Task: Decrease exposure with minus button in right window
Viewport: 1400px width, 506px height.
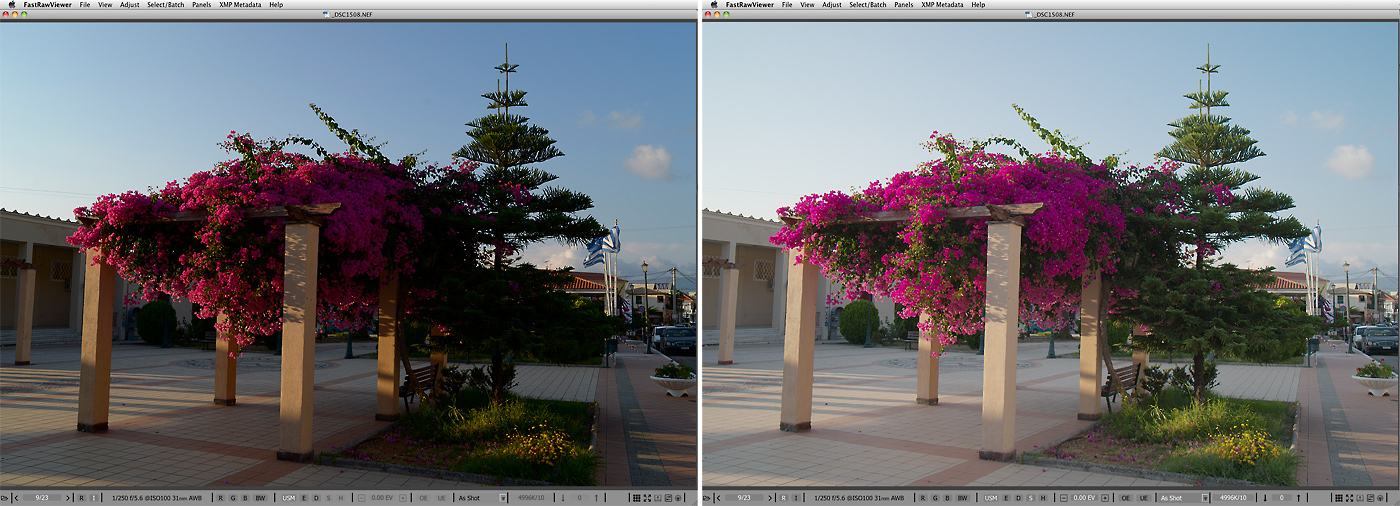Action: click(x=1064, y=497)
